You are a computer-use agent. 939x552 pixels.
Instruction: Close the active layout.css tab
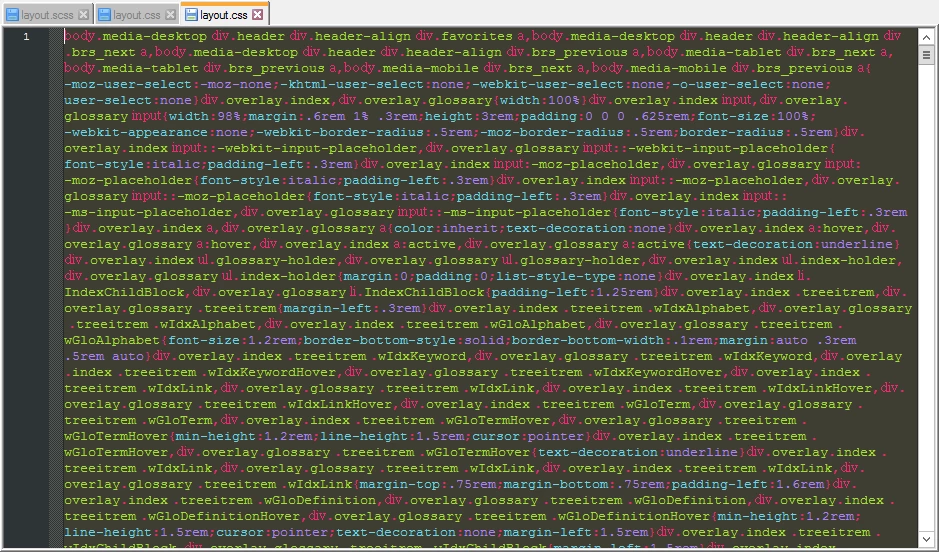pyautogui.click(x=258, y=14)
